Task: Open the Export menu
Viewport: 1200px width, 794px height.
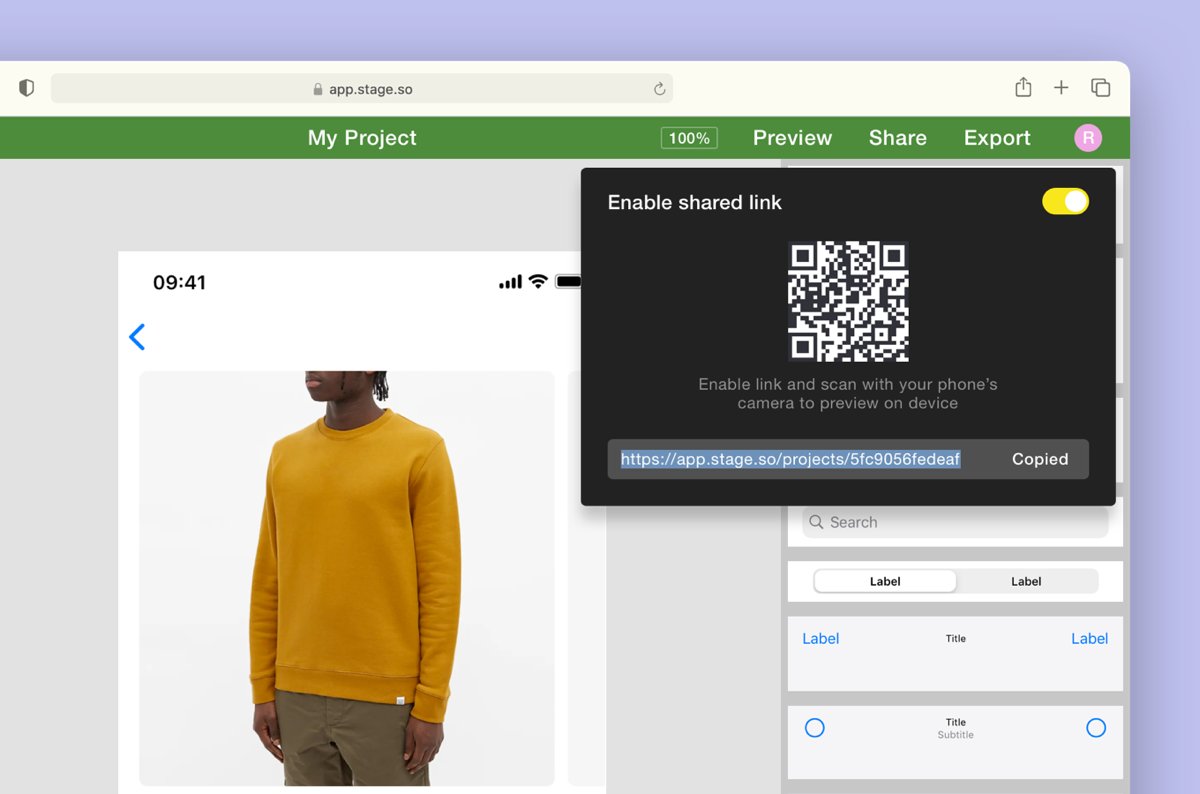Action: click(x=997, y=137)
